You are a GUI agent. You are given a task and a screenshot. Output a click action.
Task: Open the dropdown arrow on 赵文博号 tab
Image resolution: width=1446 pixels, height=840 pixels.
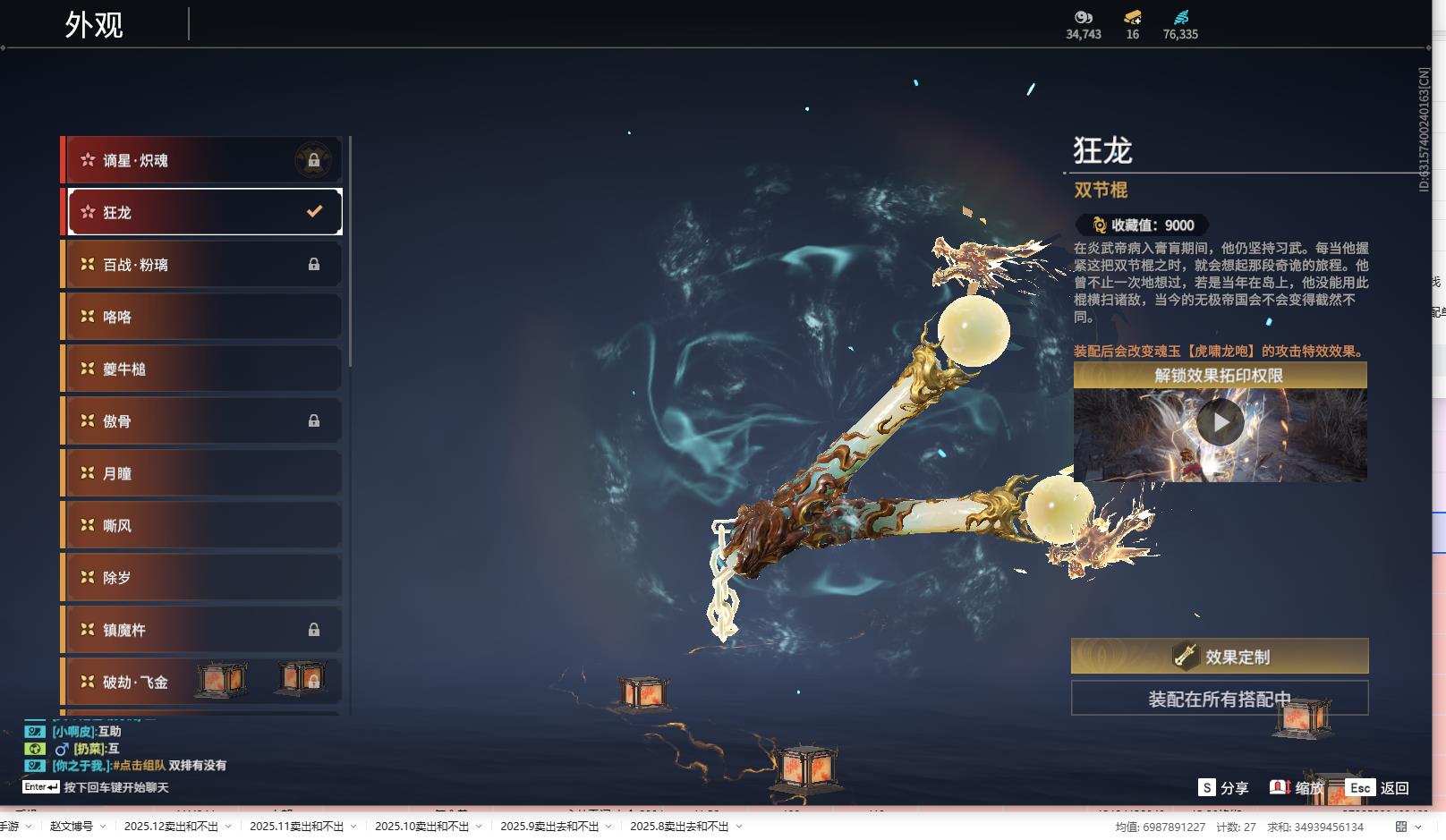[104, 827]
